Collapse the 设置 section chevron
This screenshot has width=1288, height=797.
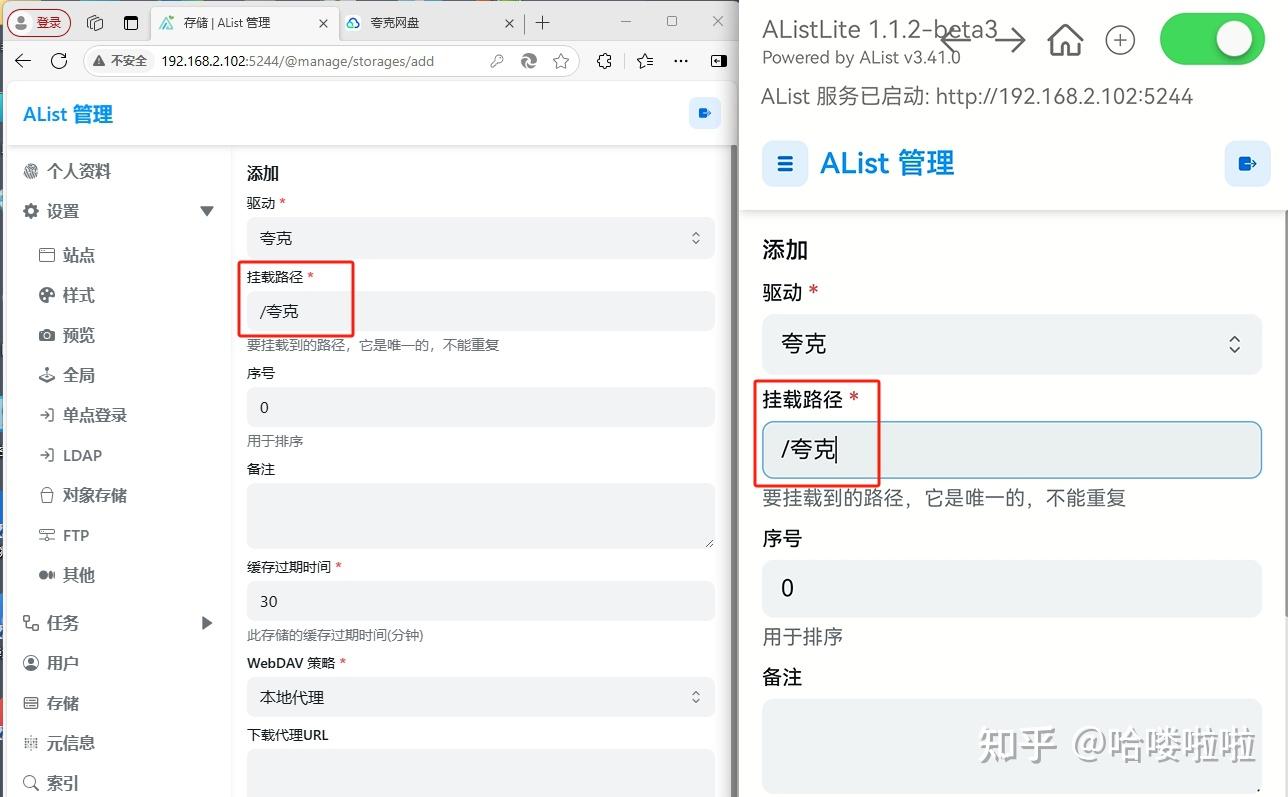coord(207,211)
